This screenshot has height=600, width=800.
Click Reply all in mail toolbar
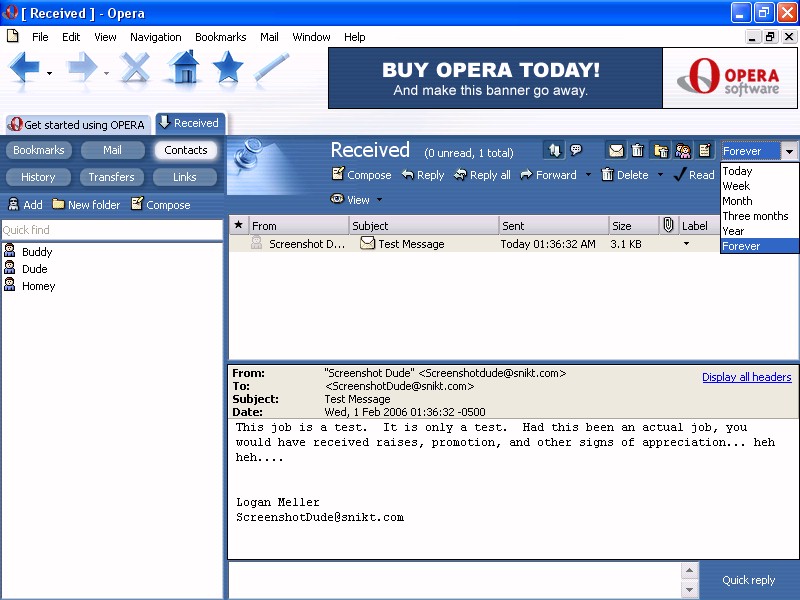click(x=481, y=175)
